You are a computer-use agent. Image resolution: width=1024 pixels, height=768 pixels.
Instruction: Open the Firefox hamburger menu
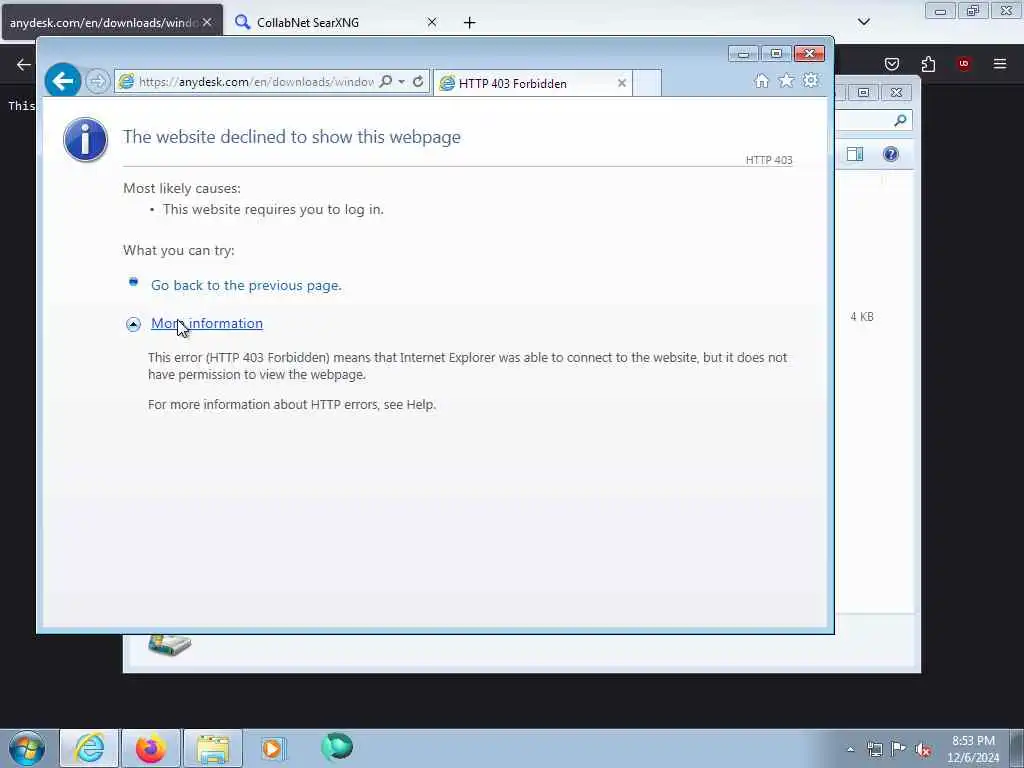999,64
